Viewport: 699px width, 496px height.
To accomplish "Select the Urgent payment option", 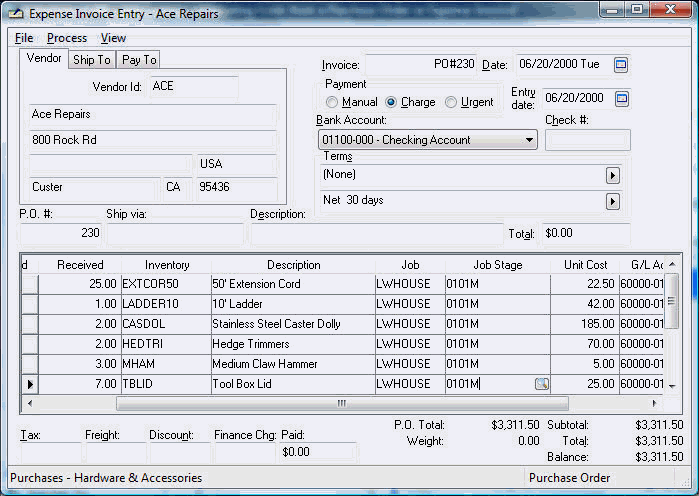I will [x=451, y=102].
